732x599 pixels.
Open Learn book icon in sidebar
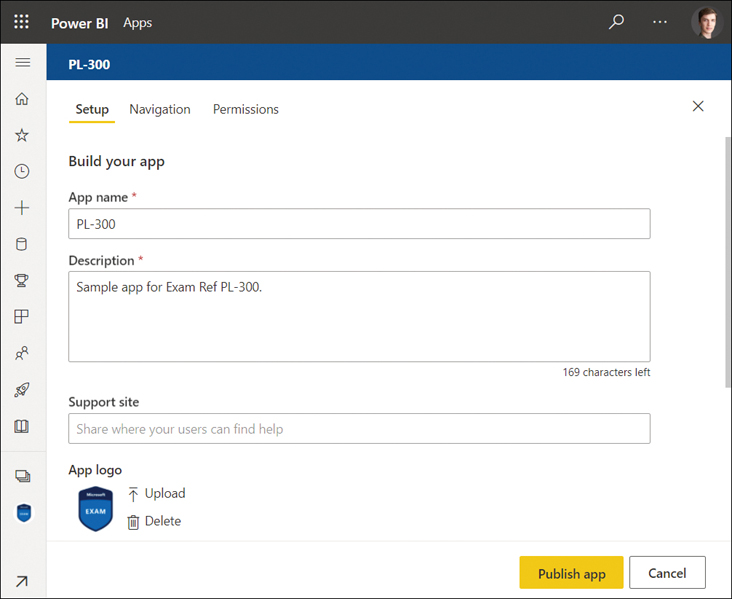22,426
